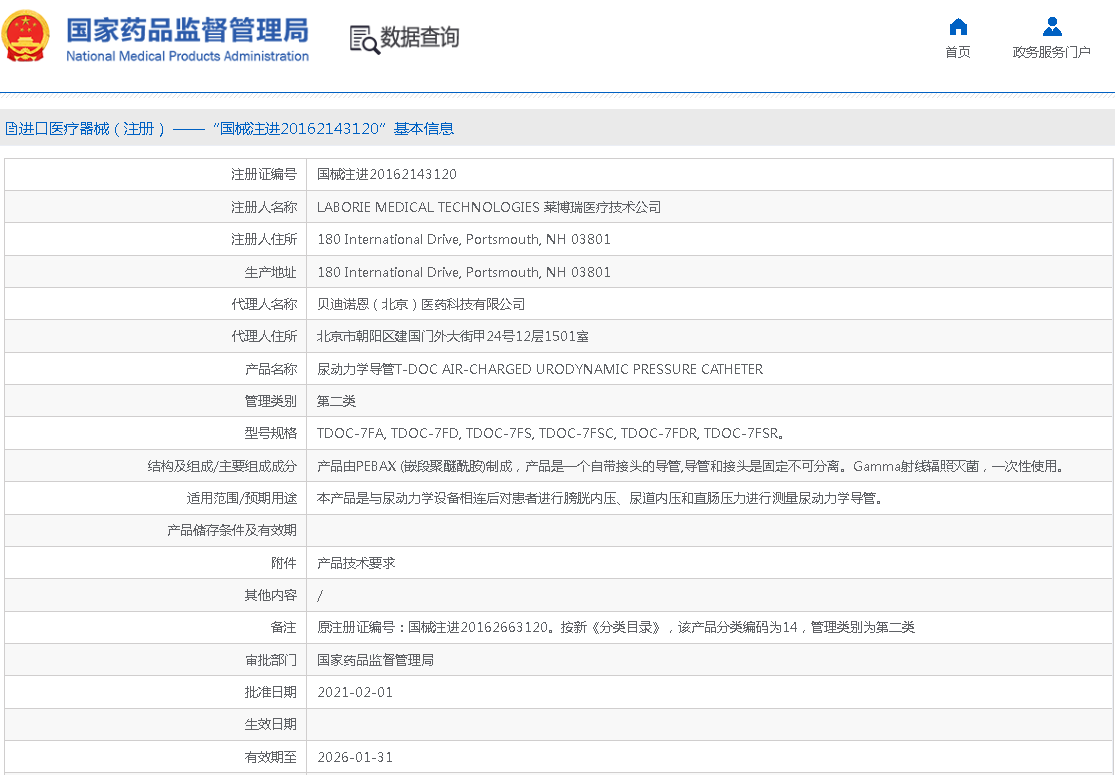Click the 生产地址 row label
Image resolution: width=1115 pixels, height=775 pixels.
pos(270,272)
